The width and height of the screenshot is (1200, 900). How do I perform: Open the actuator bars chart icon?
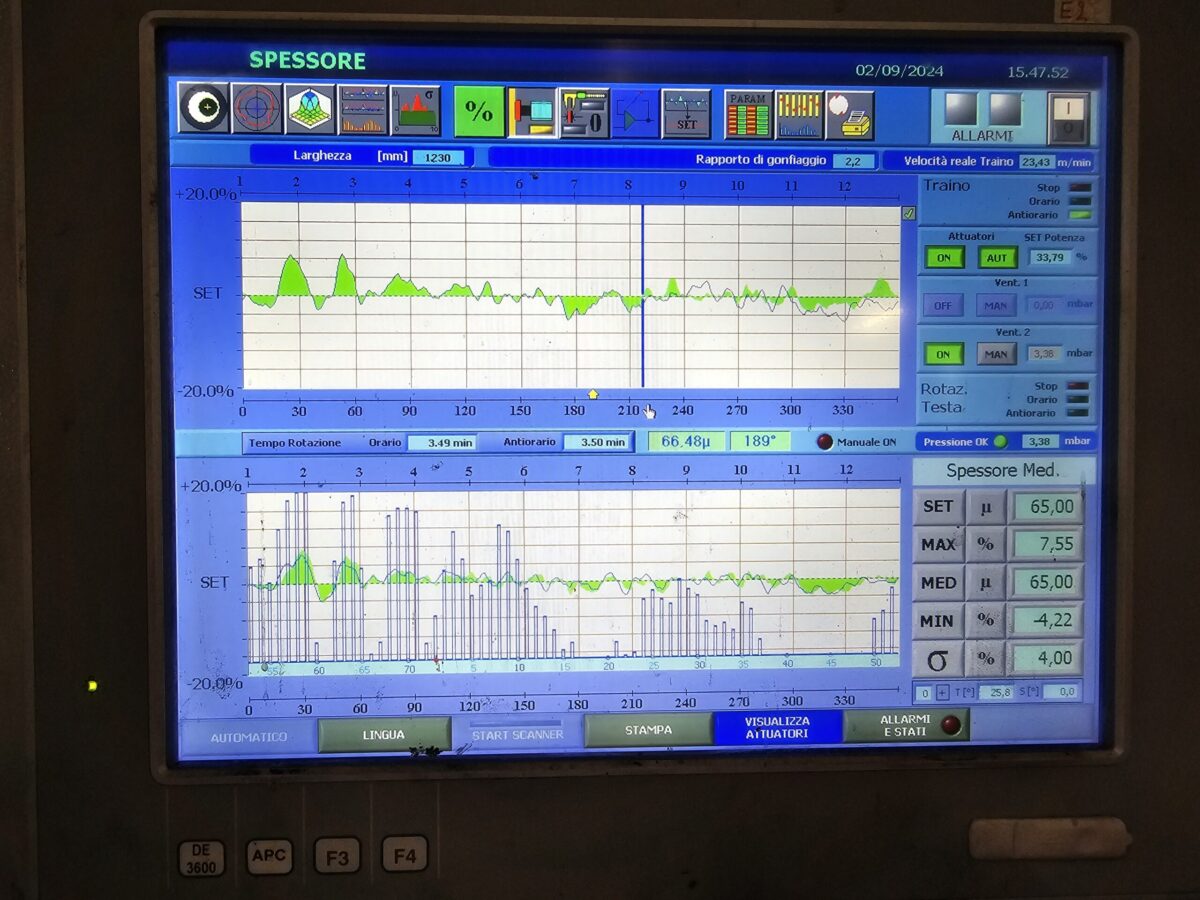click(799, 115)
